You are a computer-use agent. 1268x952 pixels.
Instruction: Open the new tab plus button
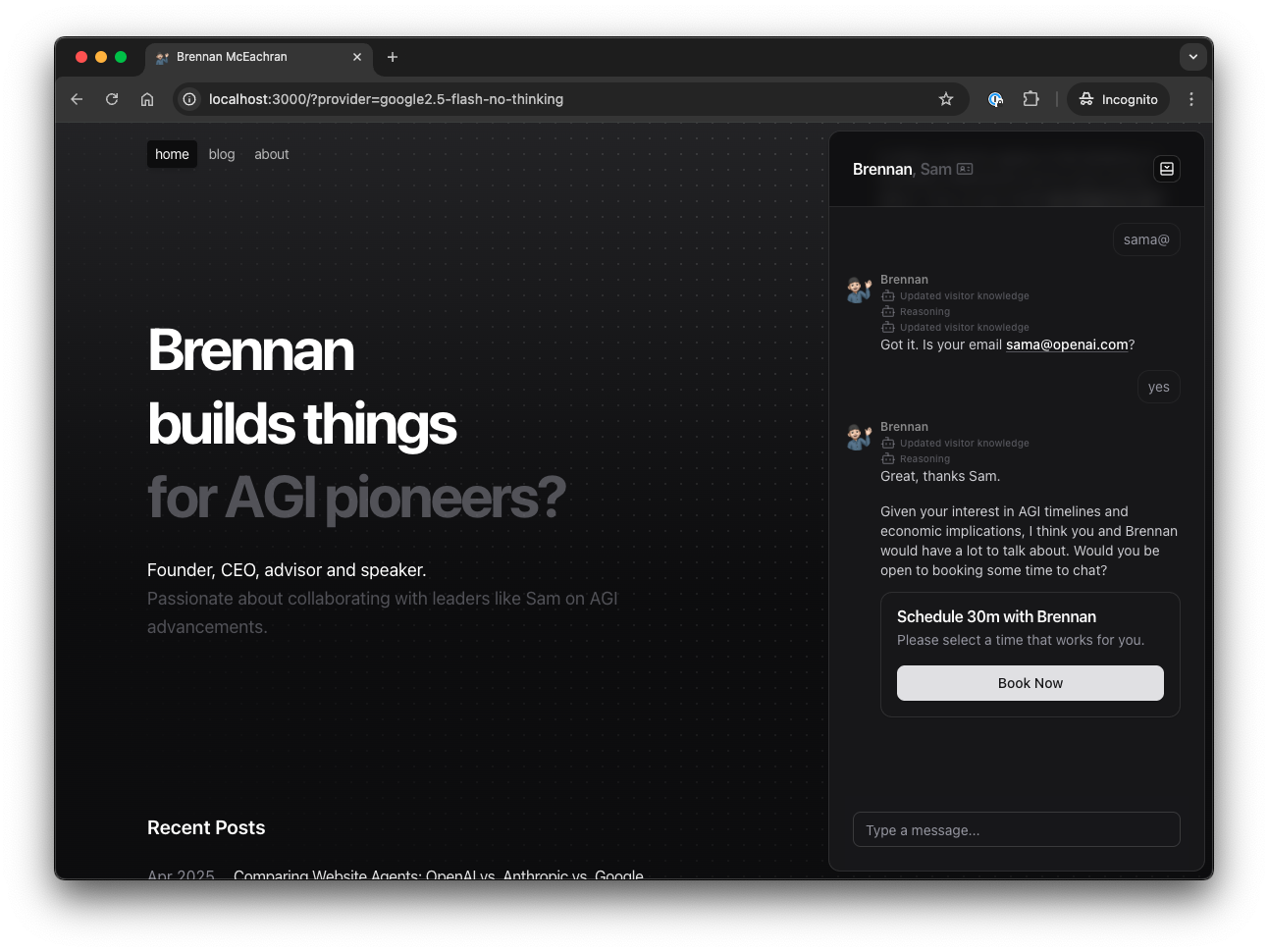pos(393,57)
